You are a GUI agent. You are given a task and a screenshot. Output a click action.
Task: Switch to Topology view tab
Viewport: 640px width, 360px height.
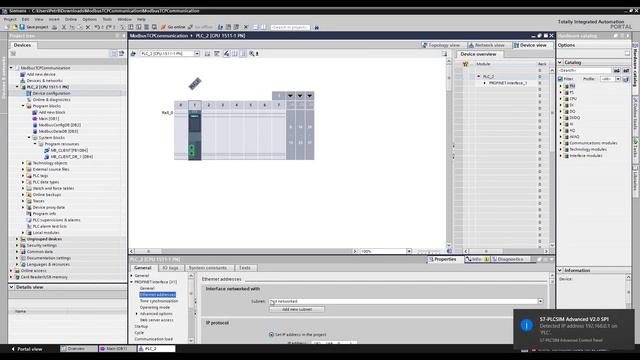[x=442, y=45]
